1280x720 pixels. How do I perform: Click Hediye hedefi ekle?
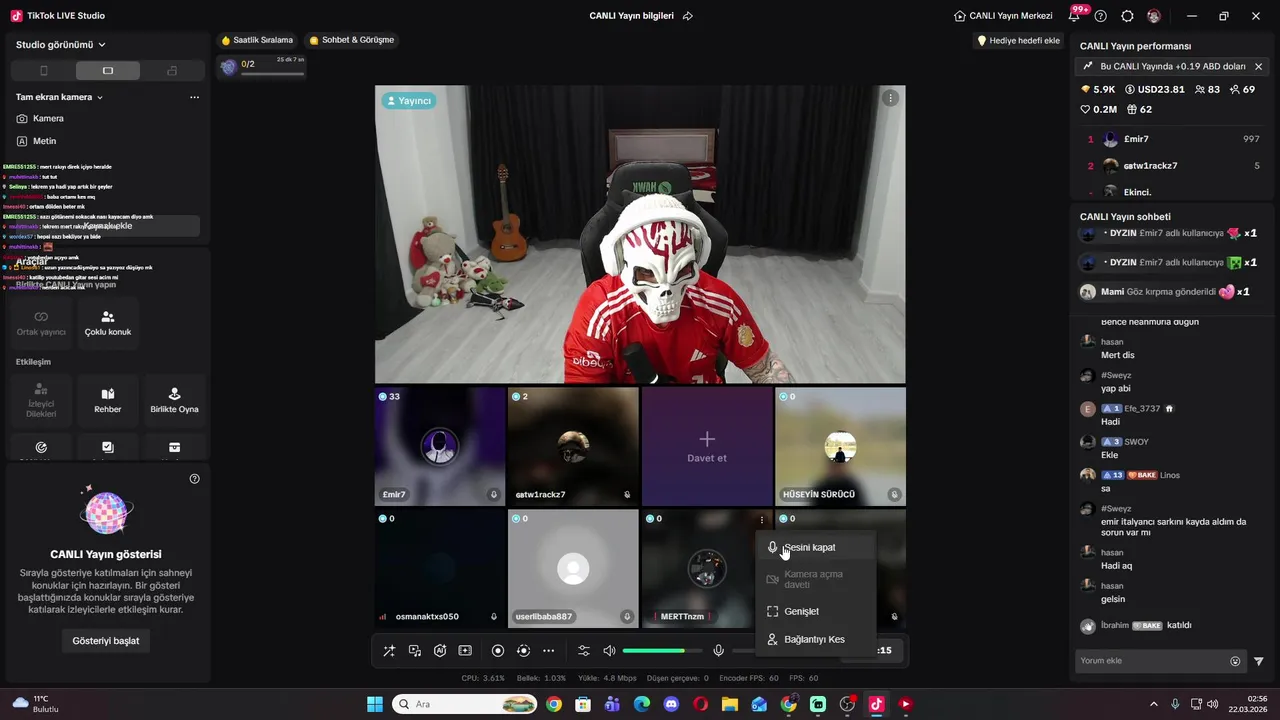(x=1018, y=41)
